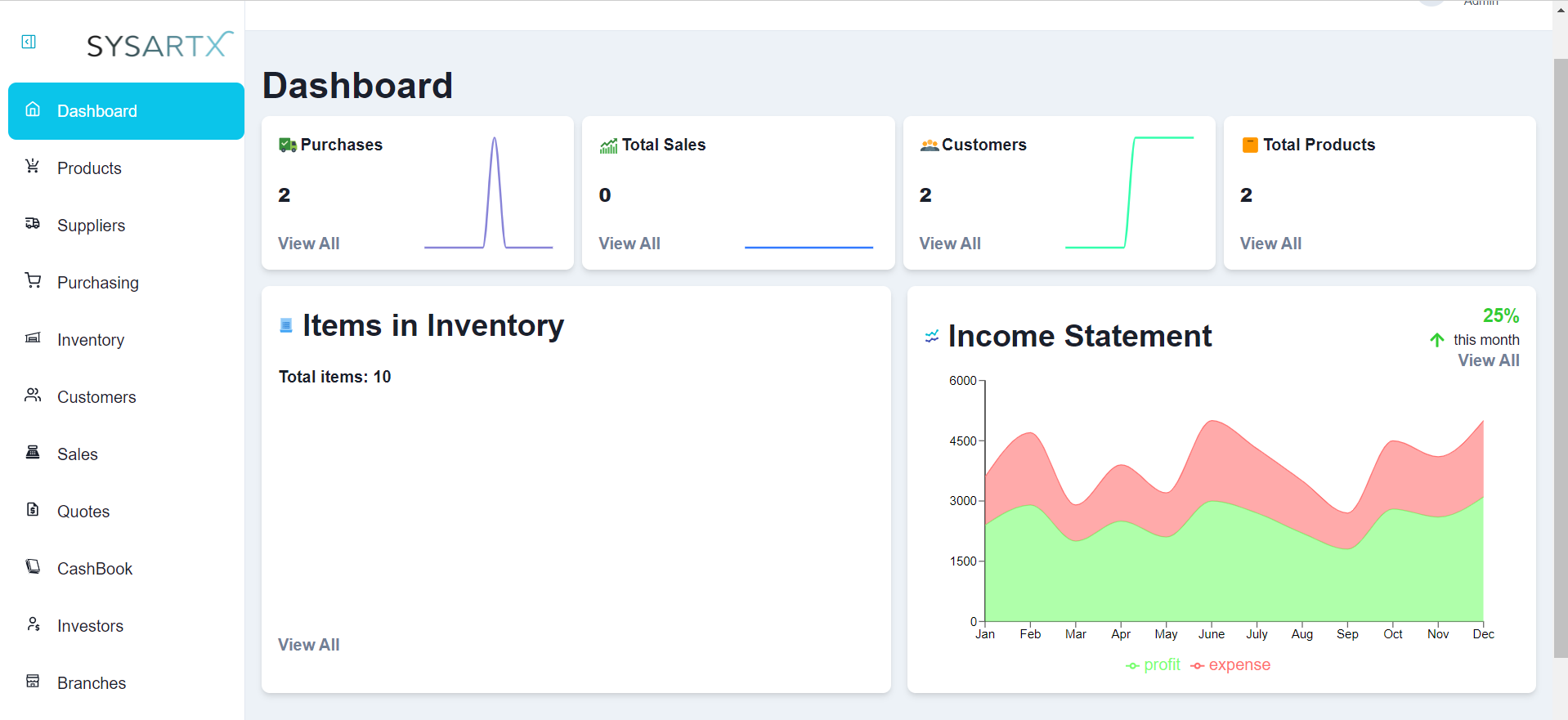Click the page vertical scrollbar
This screenshot has height=720, width=1568.
point(1561,358)
